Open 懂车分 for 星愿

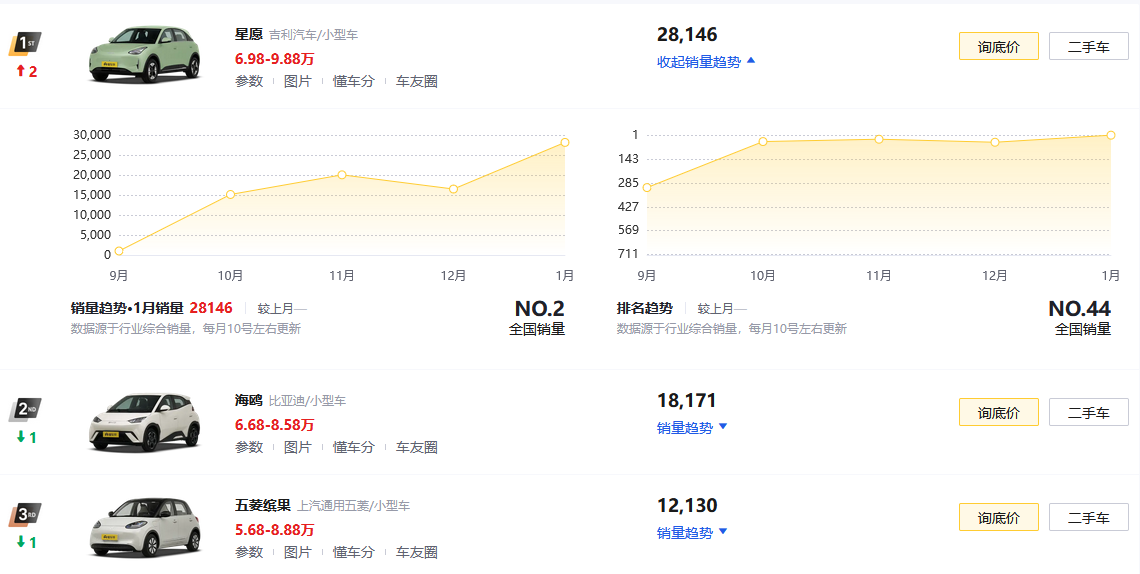pyautogui.click(x=353, y=81)
